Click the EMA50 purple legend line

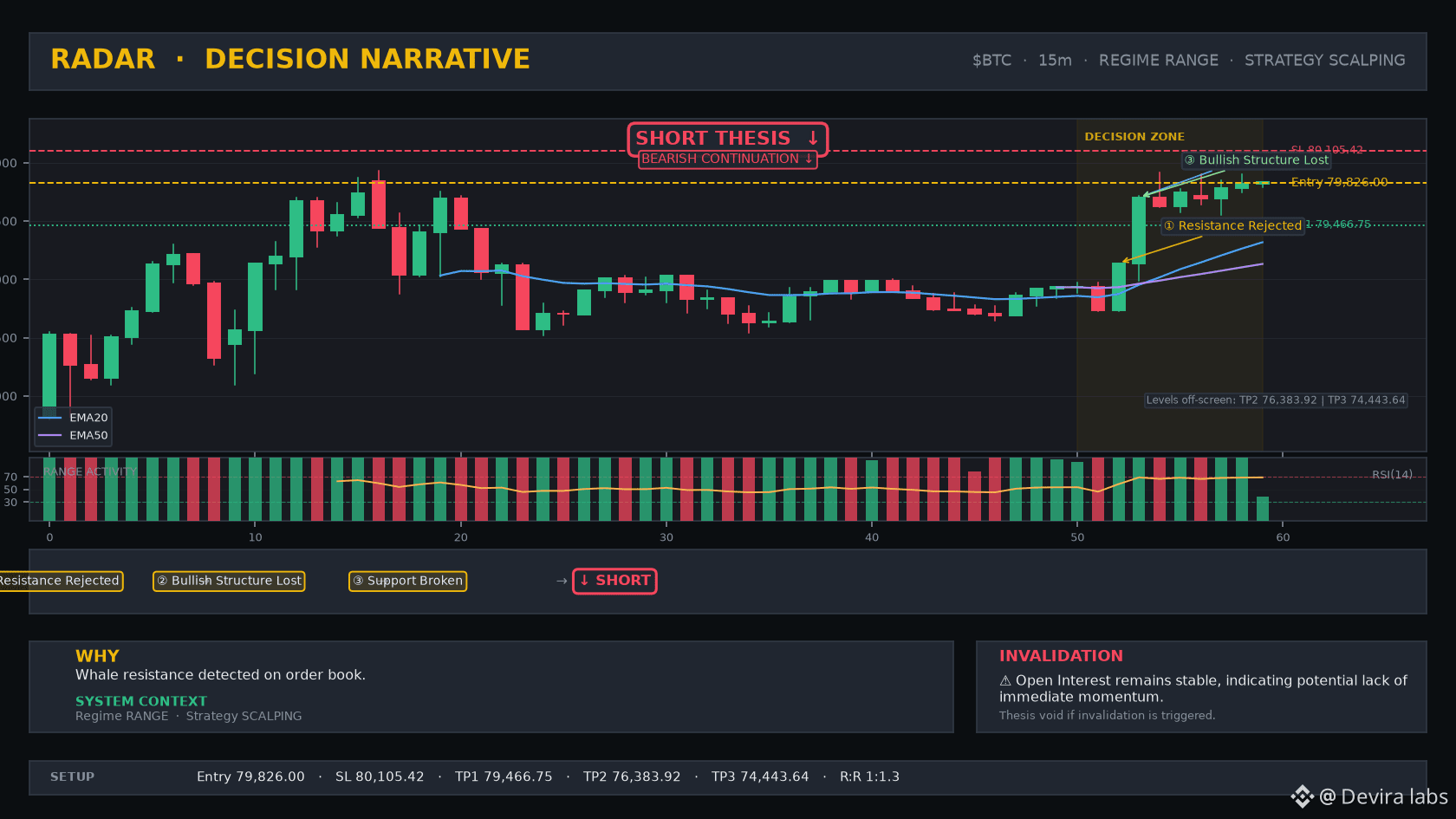click(x=50, y=436)
